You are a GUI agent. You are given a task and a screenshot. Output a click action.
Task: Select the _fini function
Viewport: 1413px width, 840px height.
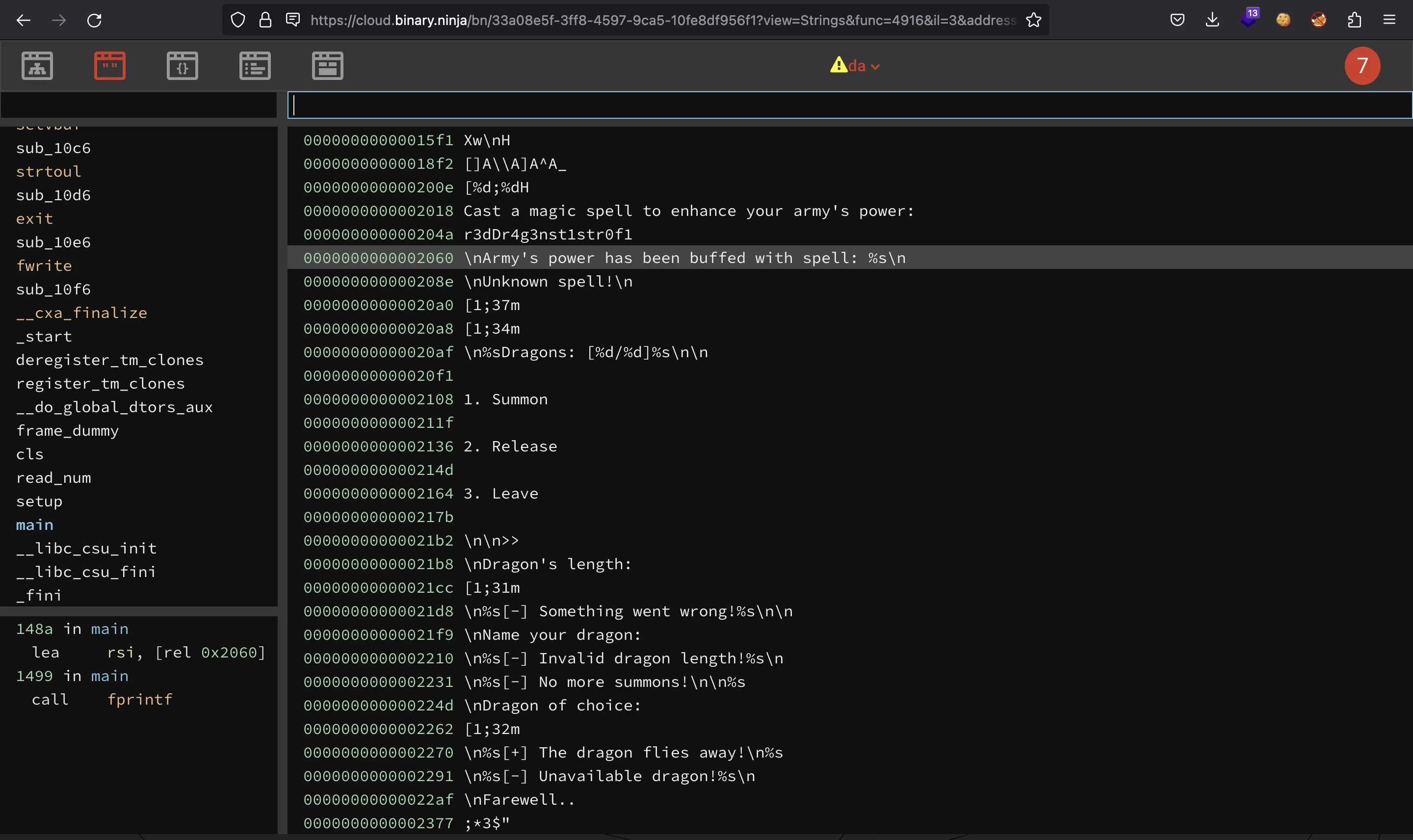click(39, 596)
